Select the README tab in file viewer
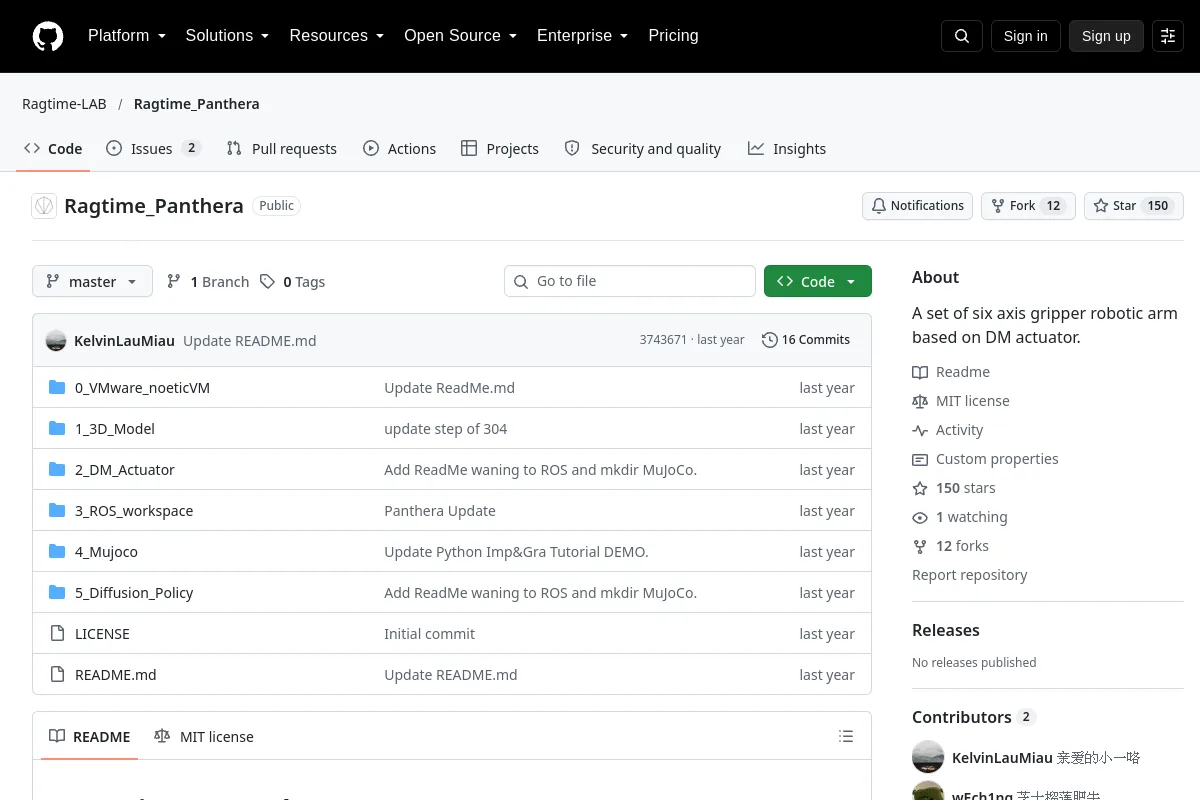The height and width of the screenshot is (800, 1200). tap(90, 737)
